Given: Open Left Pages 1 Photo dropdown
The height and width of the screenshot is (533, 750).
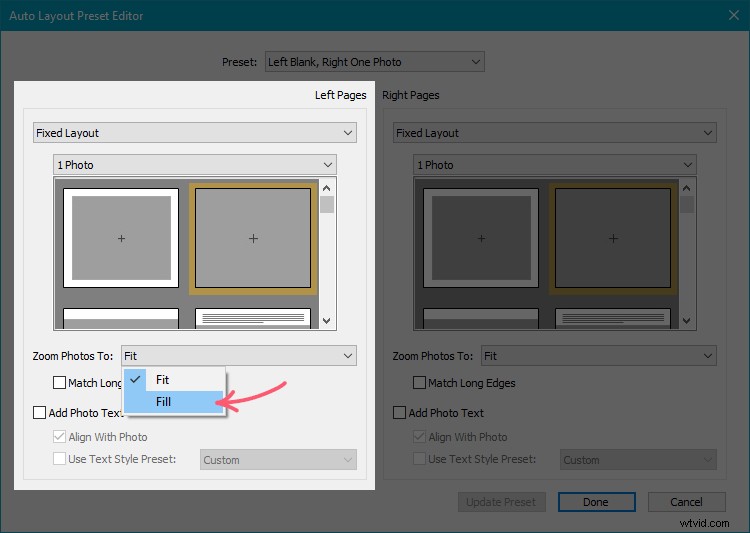Looking at the screenshot, I should point(195,165).
